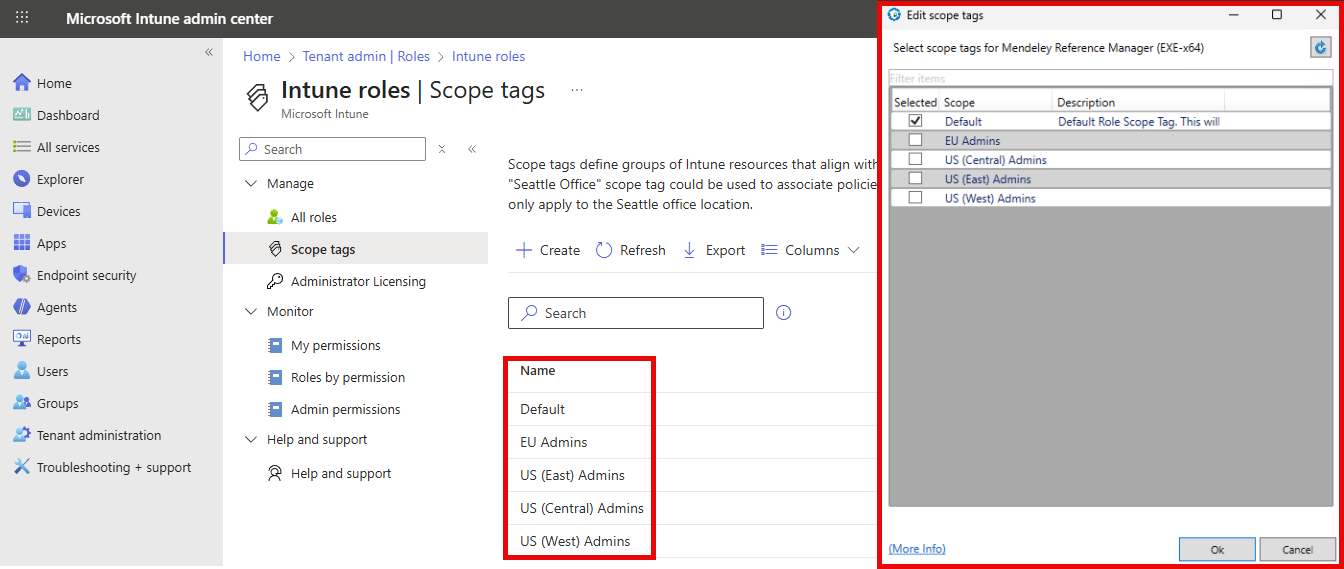Click the Explorer icon in sidebar
Screen dimensions: 1344x569
(x=22, y=179)
